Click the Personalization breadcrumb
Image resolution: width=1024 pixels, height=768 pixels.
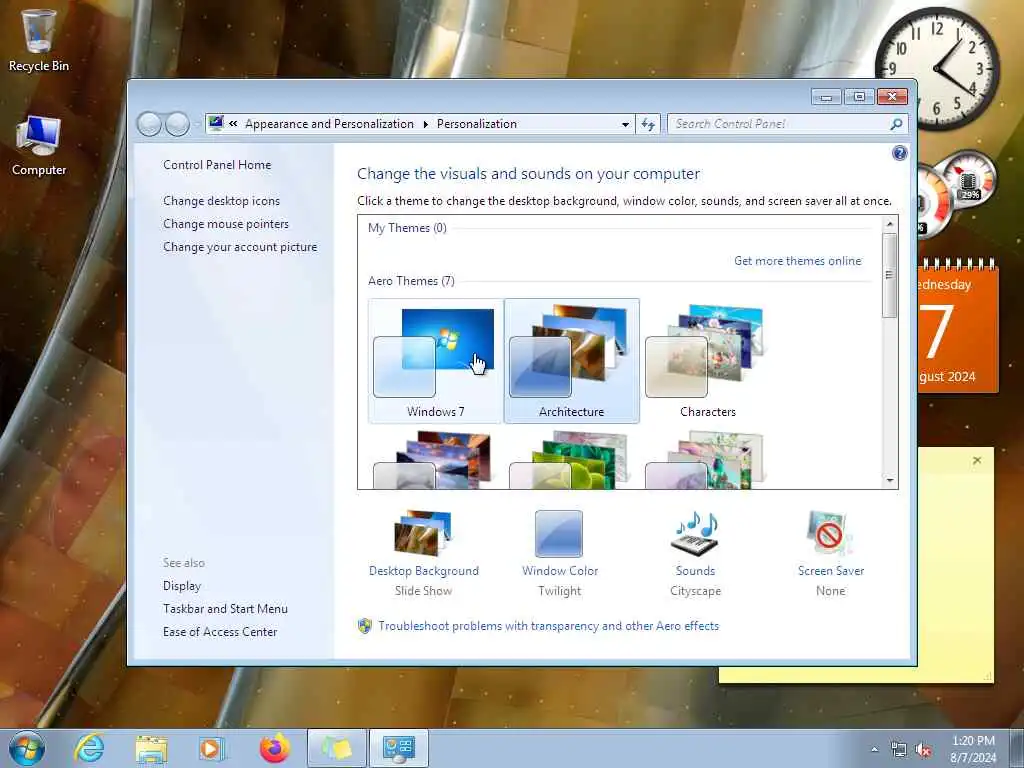(477, 123)
